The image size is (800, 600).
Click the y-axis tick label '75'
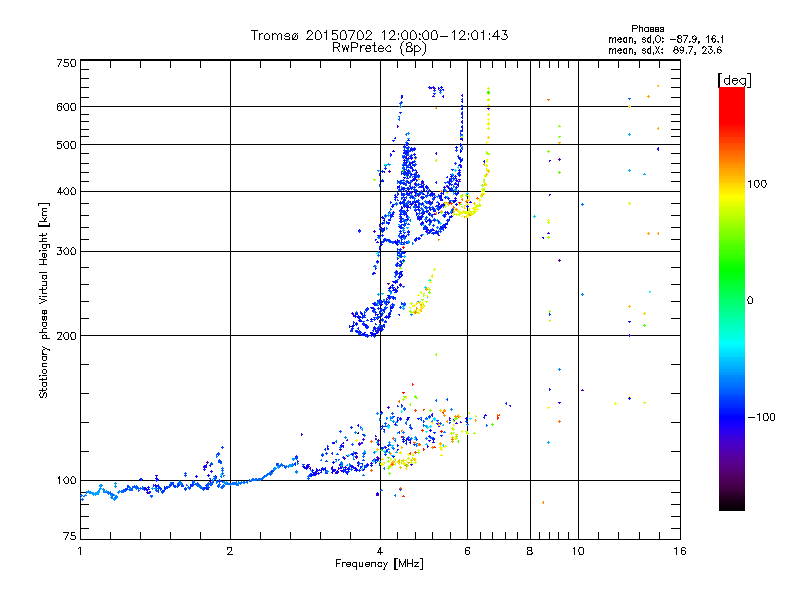70,536
